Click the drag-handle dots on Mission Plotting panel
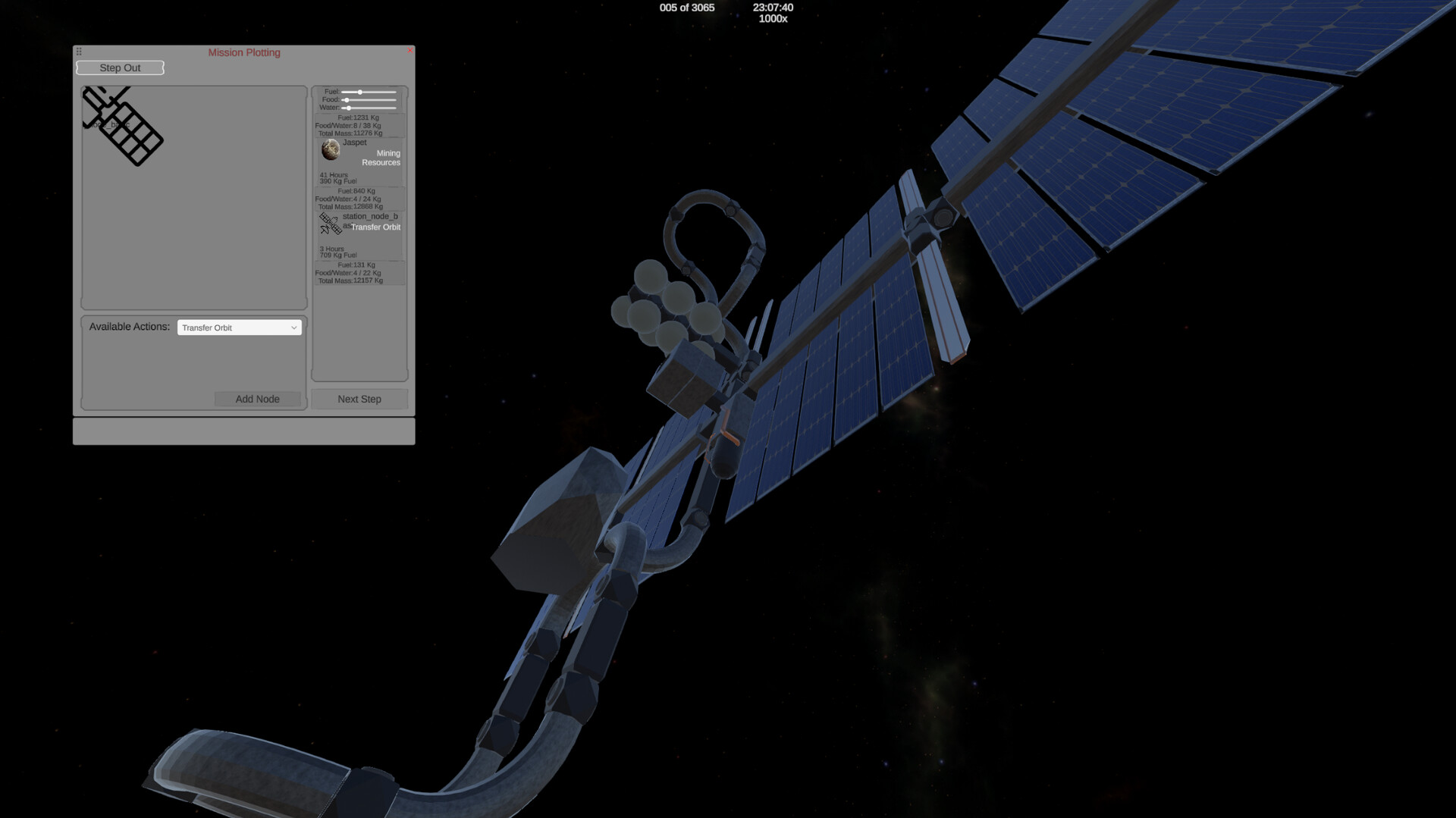The height and width of the screenshot is (818, 1456). click(x=79, y=52)
